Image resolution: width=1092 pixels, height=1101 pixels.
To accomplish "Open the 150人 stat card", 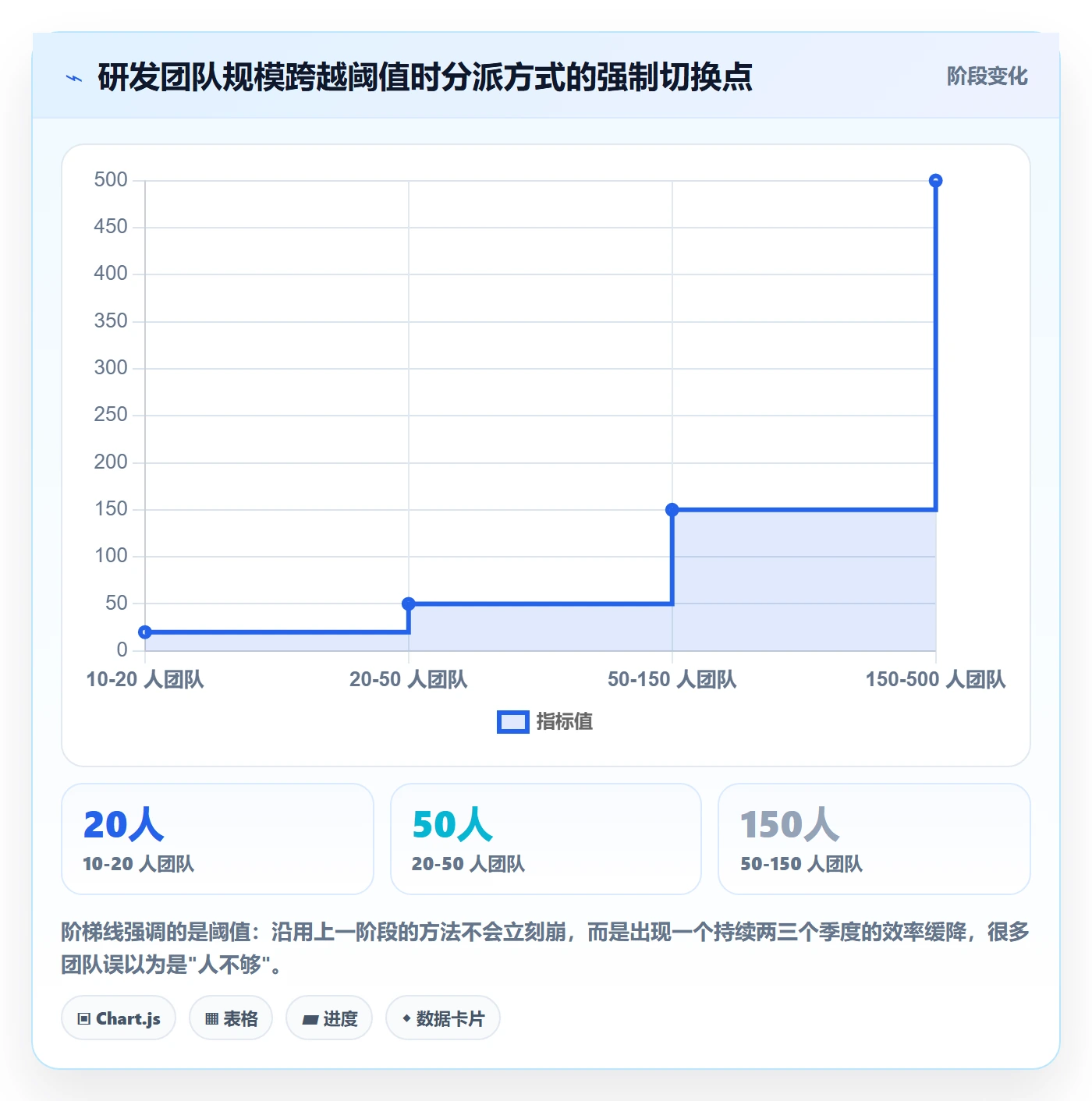I will 874,839.
